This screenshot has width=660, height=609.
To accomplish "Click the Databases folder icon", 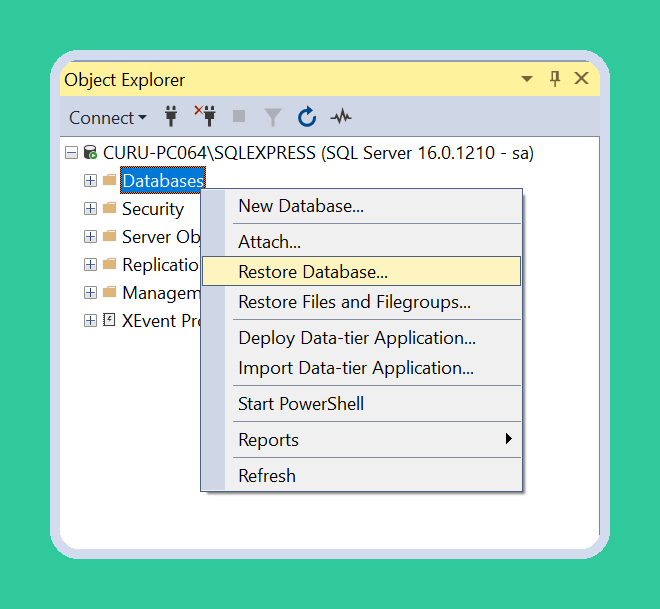I will [109, 180].
